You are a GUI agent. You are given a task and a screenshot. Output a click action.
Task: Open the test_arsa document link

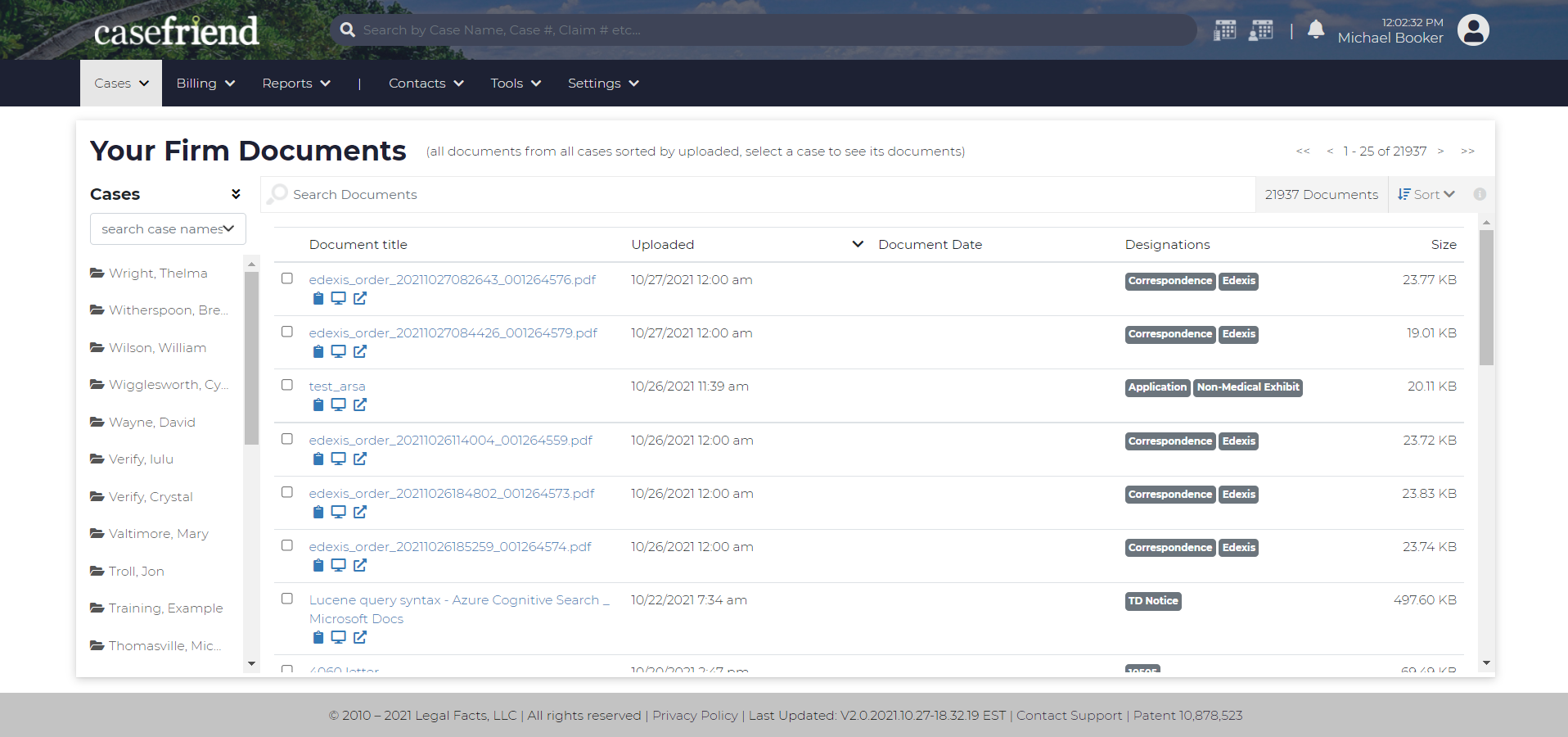pyautogui.click(x=337, y=387)
